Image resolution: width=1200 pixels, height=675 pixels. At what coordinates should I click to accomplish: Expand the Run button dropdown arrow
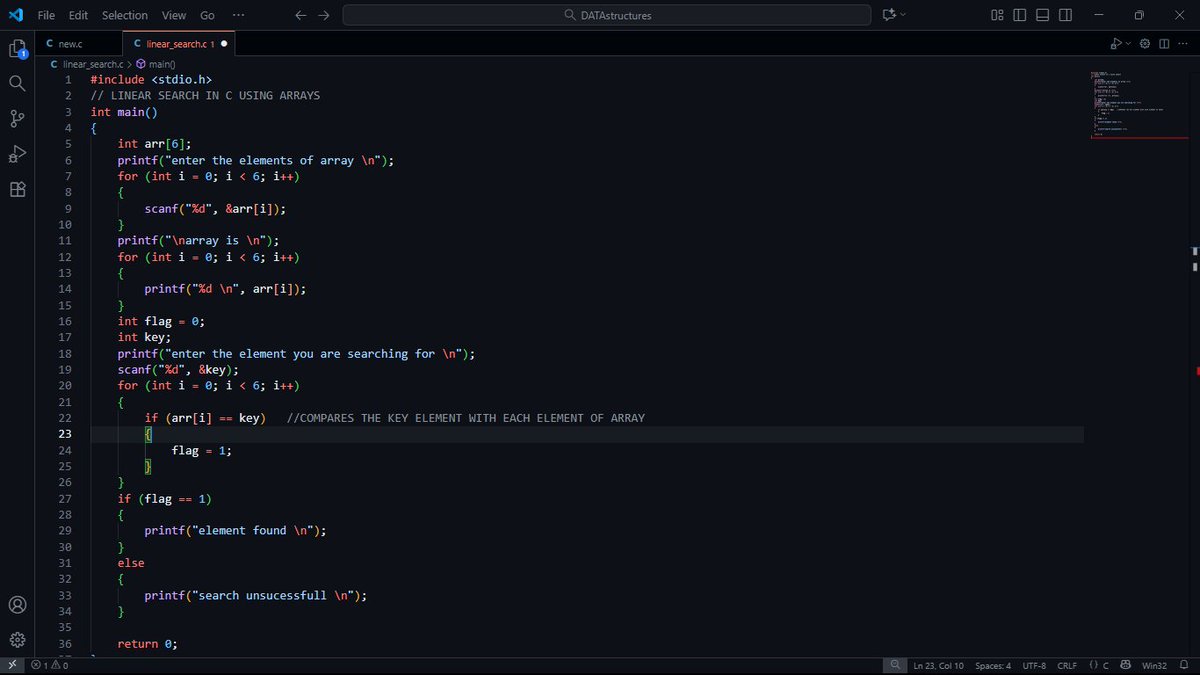point(1129,44)
